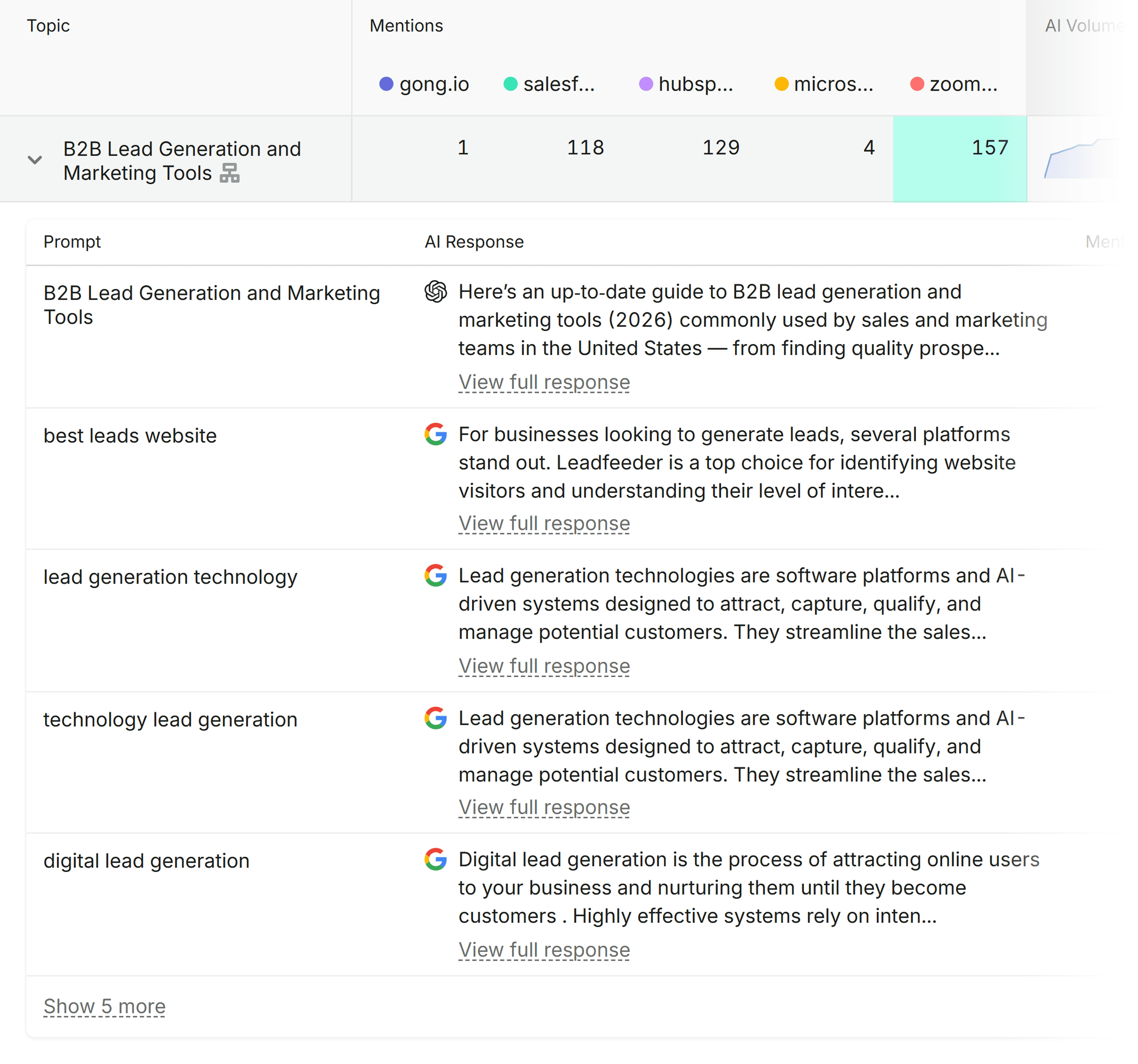Click Show 5 more link
The height and width of the screenshot is (1064, 1138).
pos(104,1007)
